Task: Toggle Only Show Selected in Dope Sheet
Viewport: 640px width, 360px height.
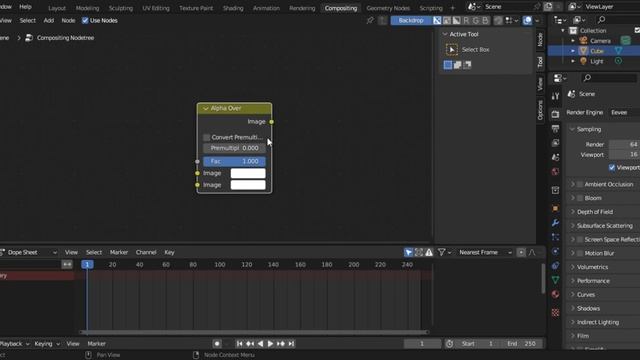Action: 408,253
